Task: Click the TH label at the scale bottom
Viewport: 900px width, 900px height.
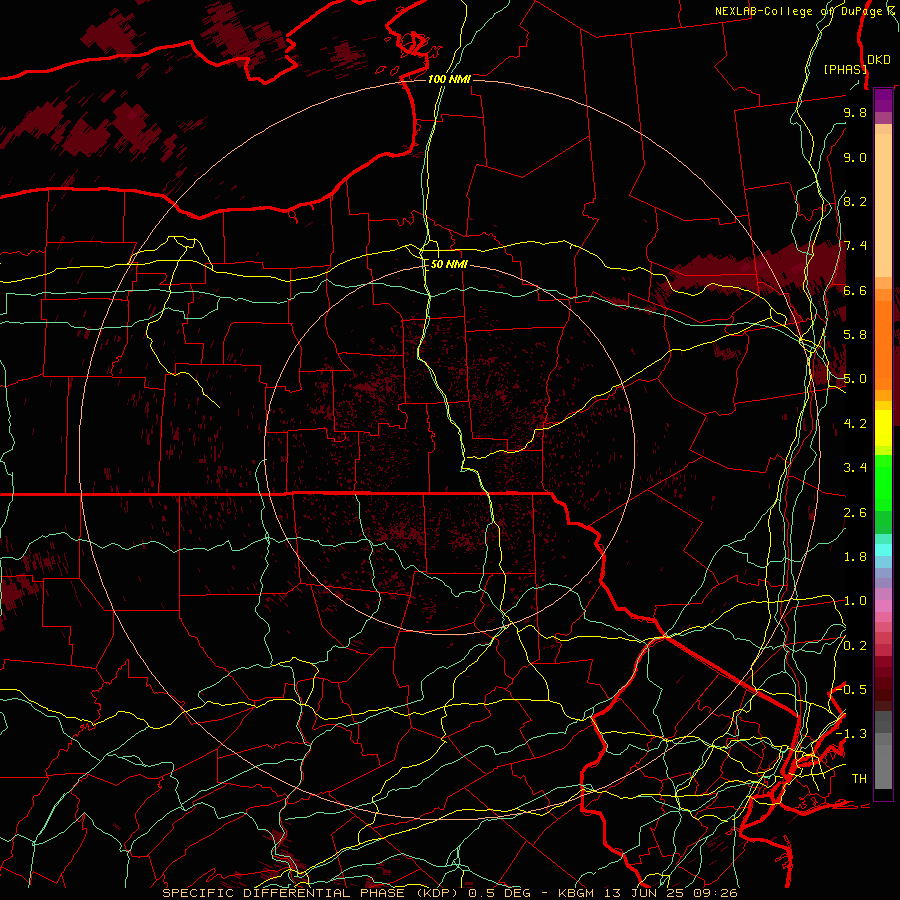Action: pyautogui.click(x=859, y=779)
